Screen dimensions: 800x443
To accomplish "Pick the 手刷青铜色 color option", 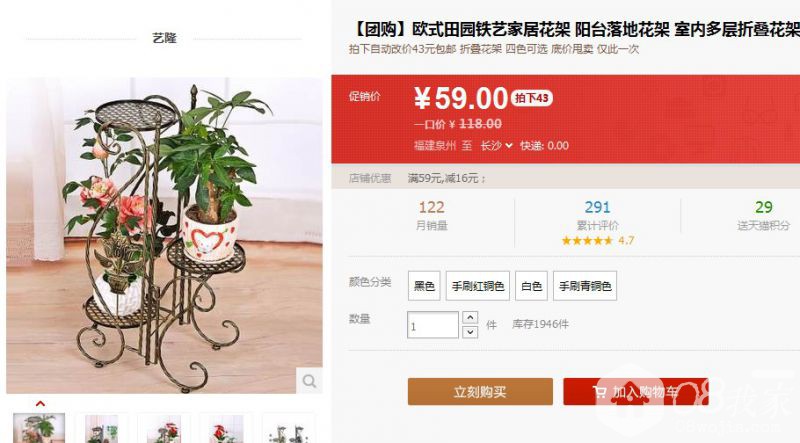I will tap(585, 286).
